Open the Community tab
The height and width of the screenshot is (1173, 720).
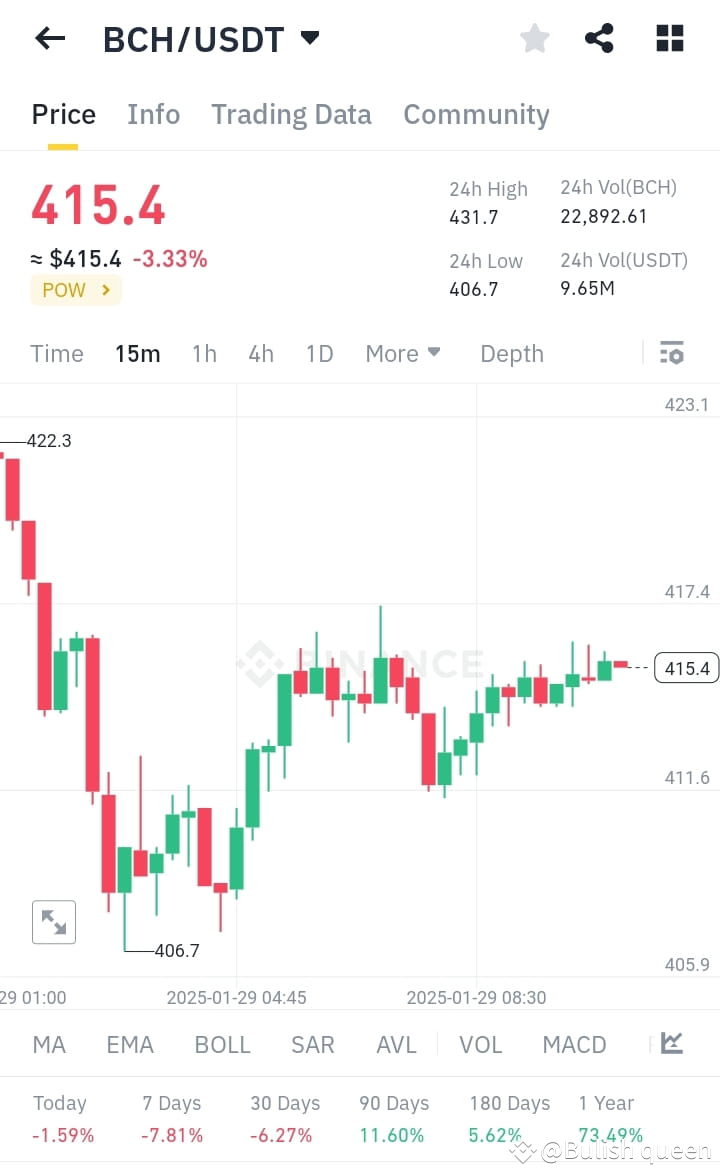coord(476,114)
